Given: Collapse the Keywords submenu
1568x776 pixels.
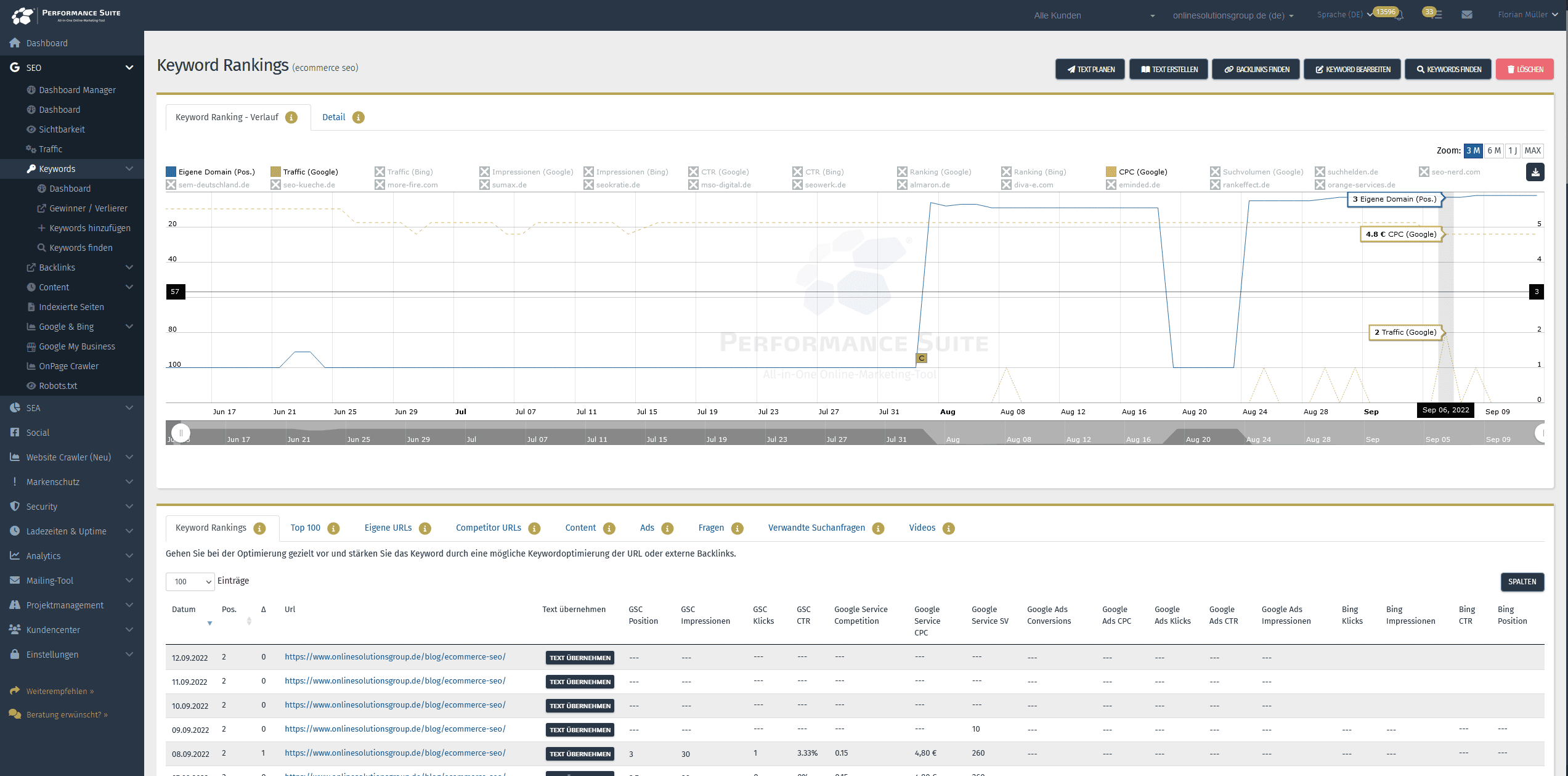Looking at the screenshot, I should tap(129, 169).
